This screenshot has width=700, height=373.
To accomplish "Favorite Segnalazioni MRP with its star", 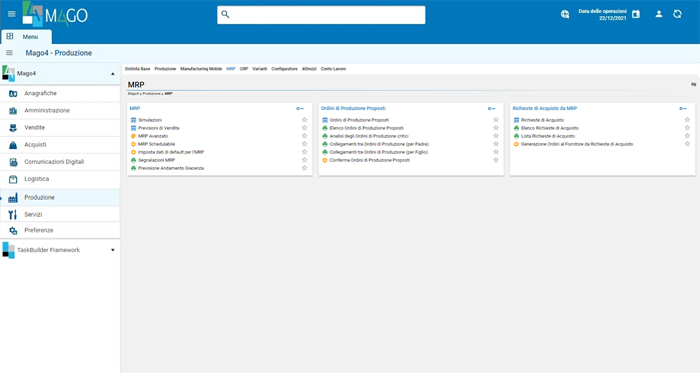I will tap(304, 160).
